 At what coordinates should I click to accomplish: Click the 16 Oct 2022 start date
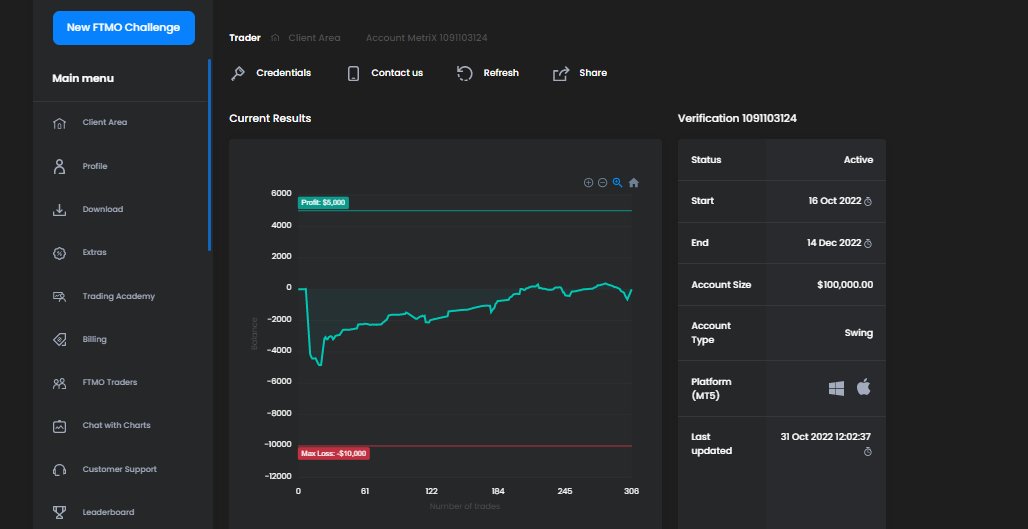pos(835,201)
